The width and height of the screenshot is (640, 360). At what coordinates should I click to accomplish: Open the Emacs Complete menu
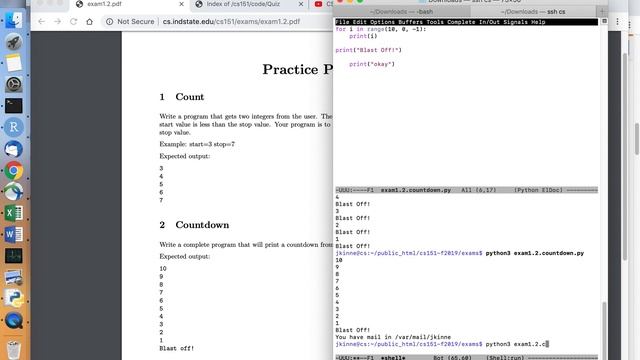pyautogui.click(x=461, y=22)
